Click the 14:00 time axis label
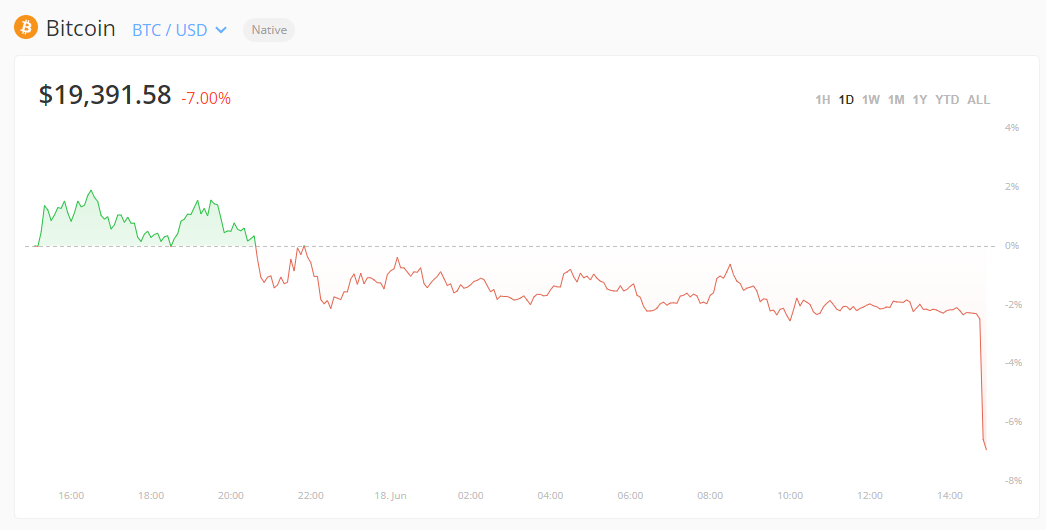The height and width of the screenshot is (530, 1046). coord(950,496)
